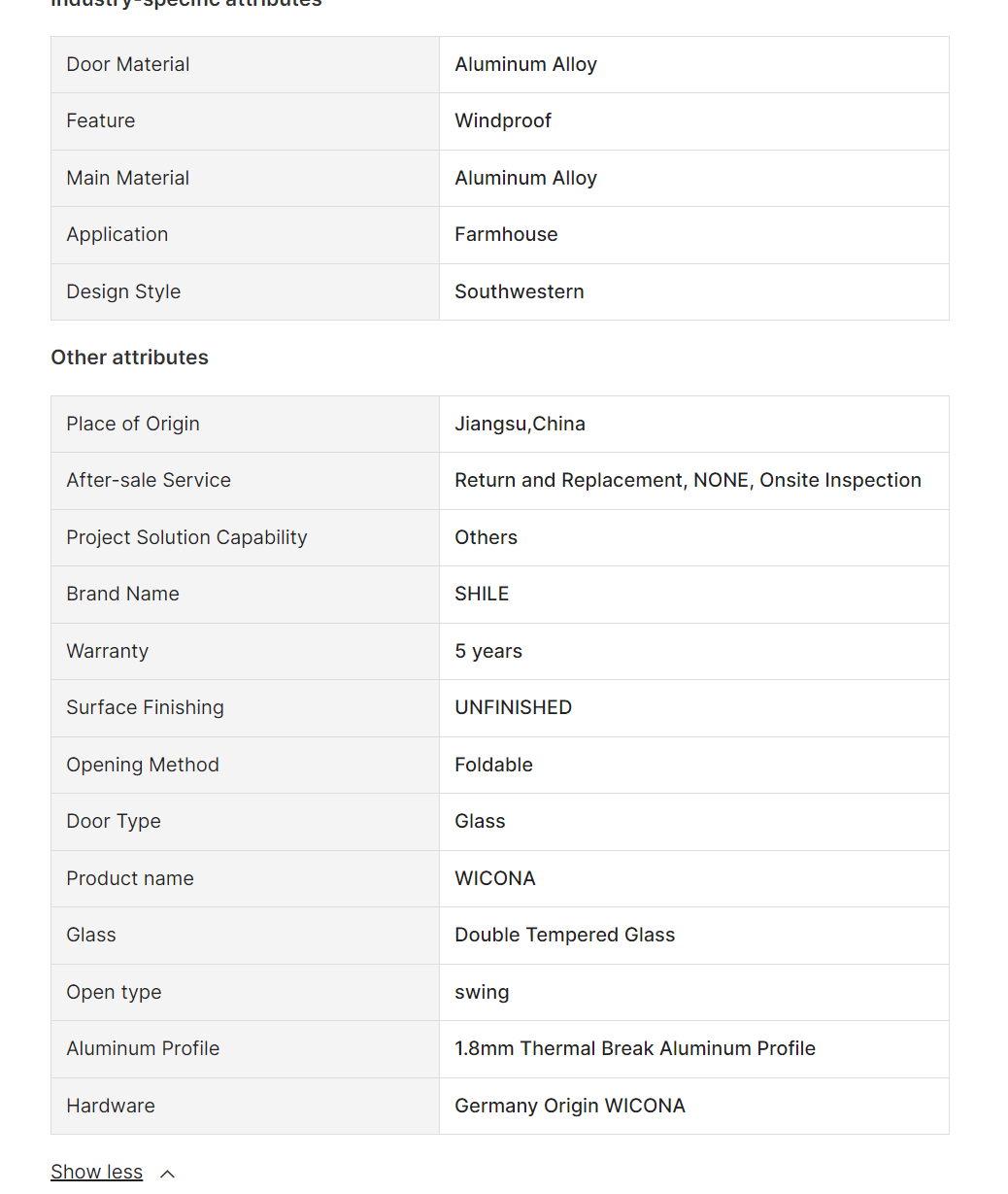Click the 5 years warranty value

pyautogui.click(x=488, y=651)
